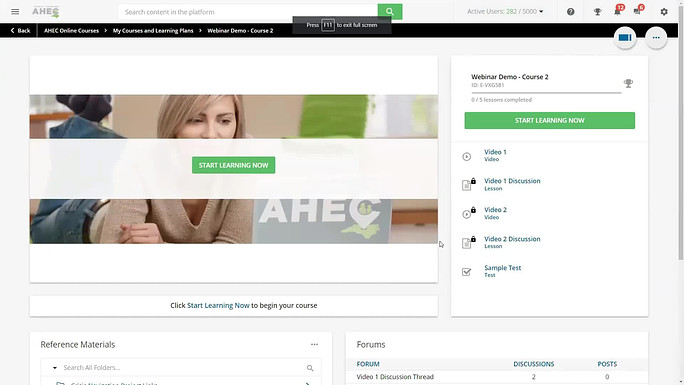The image size is (684, 385).
Task: Open the messages chat icon
Action: point(637,12)
